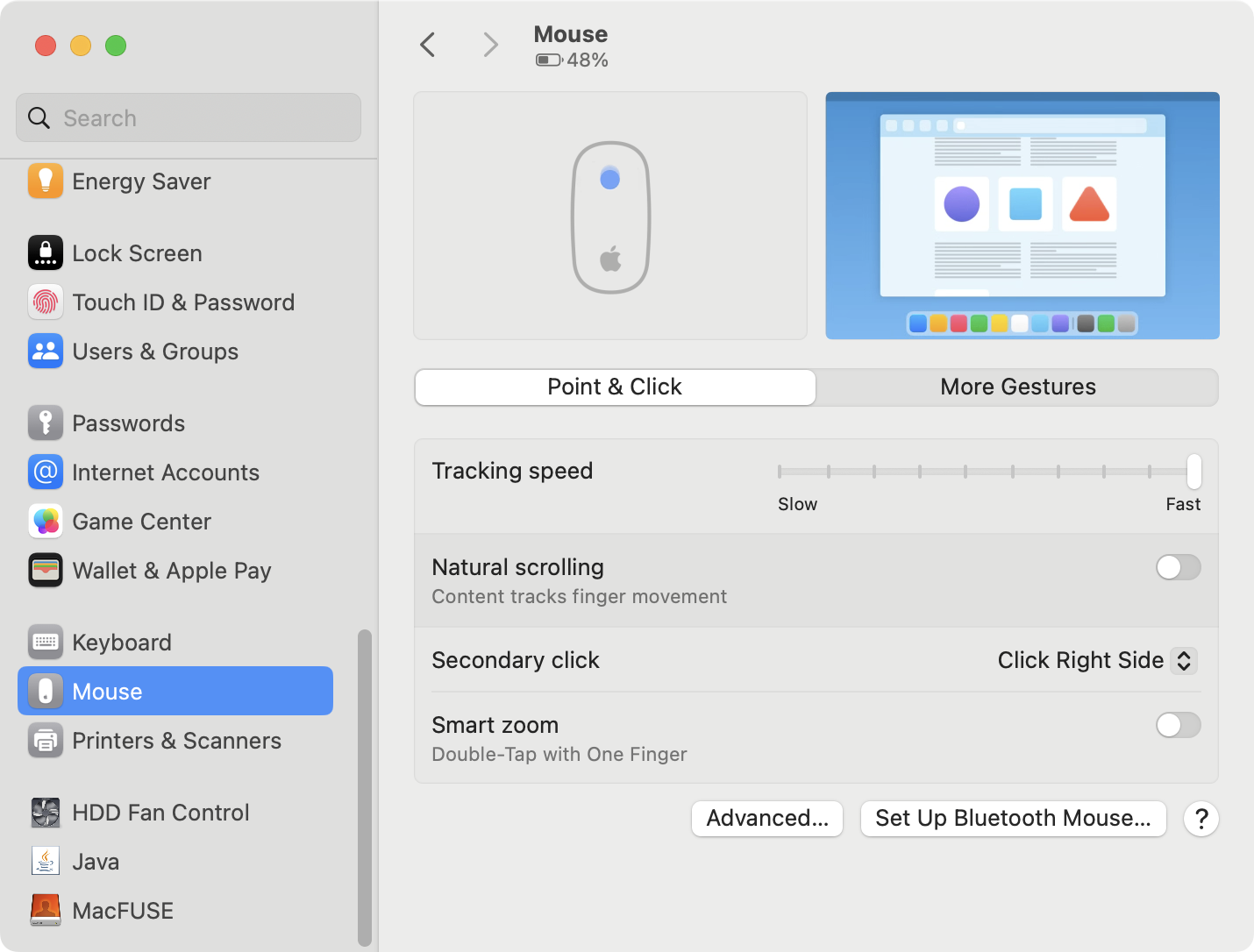The height and width of the screenshot is (952, 1254).
Task: Click the HDD Fan Control icon
Action: (46, 813)
